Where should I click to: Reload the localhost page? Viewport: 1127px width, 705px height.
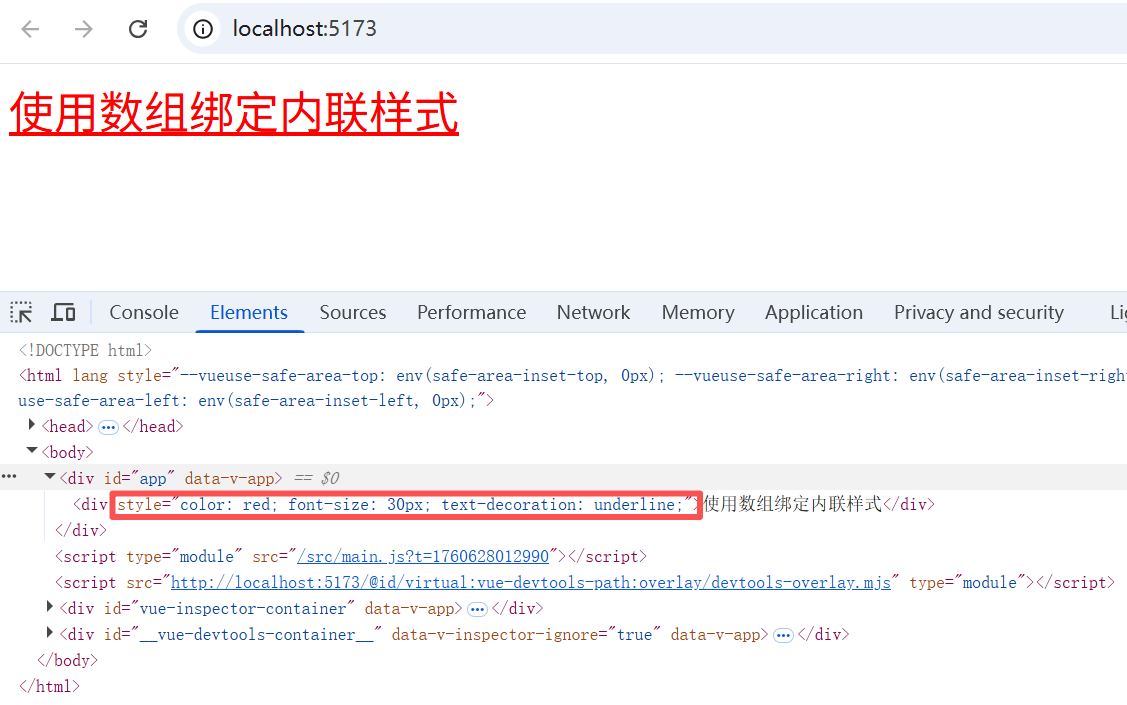pos(137,29)
